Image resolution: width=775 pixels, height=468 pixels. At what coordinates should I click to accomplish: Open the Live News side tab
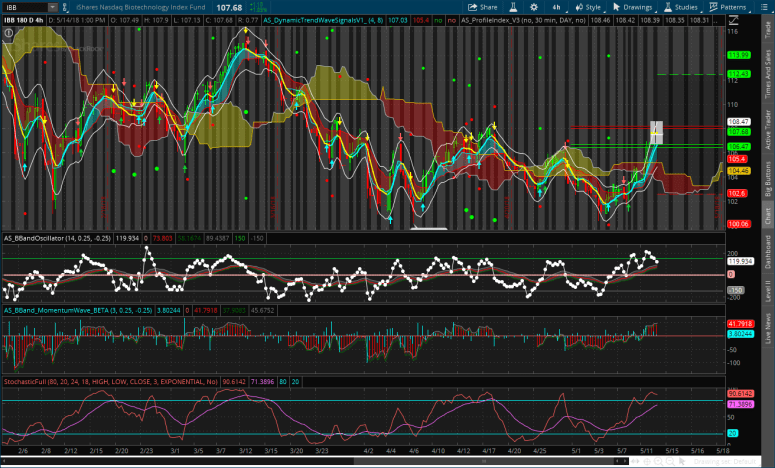pyautogui.click(x=768, y=328)
